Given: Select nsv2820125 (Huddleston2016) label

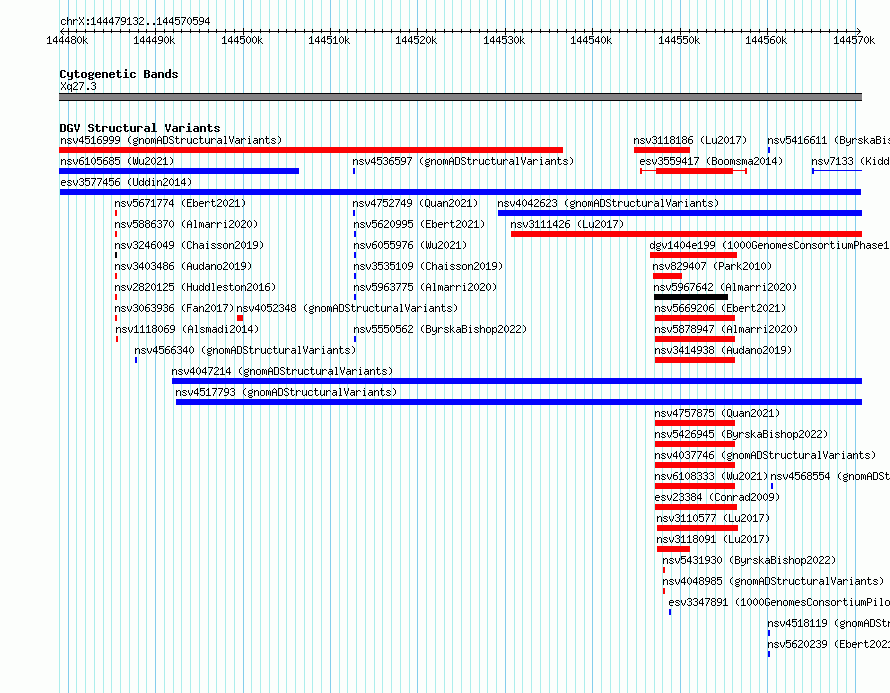Looking at the screenshot, I should pyautogui.click(x=195, y=287).
